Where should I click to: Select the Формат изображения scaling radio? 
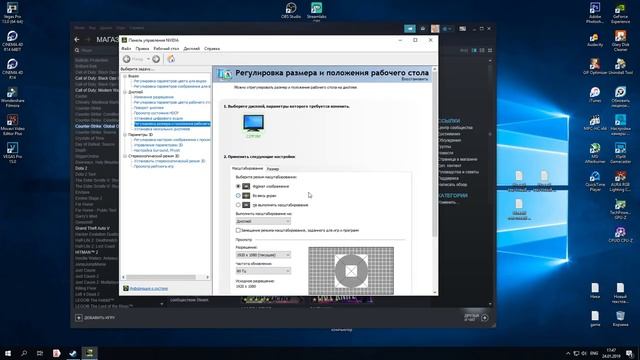[238, 186]
